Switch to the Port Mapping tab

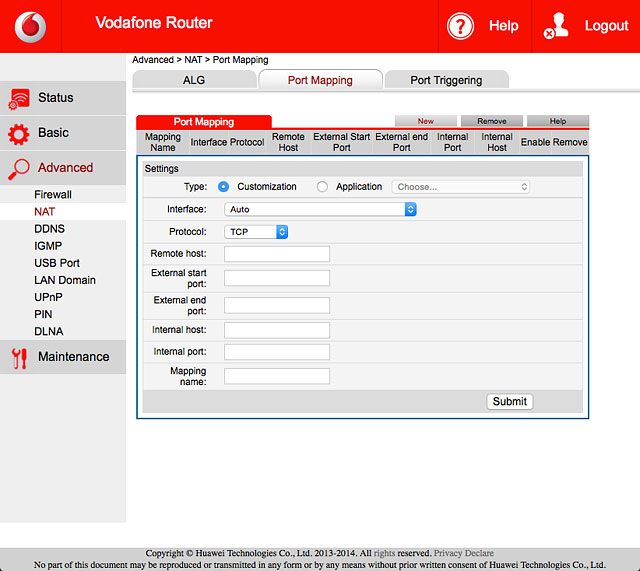[x=320, y=80]
